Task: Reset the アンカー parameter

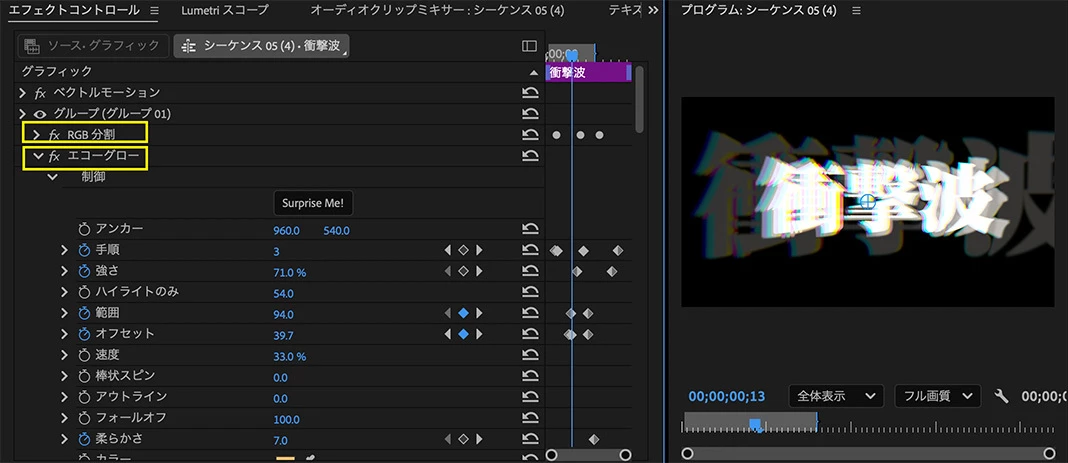Action: (530, 229)
